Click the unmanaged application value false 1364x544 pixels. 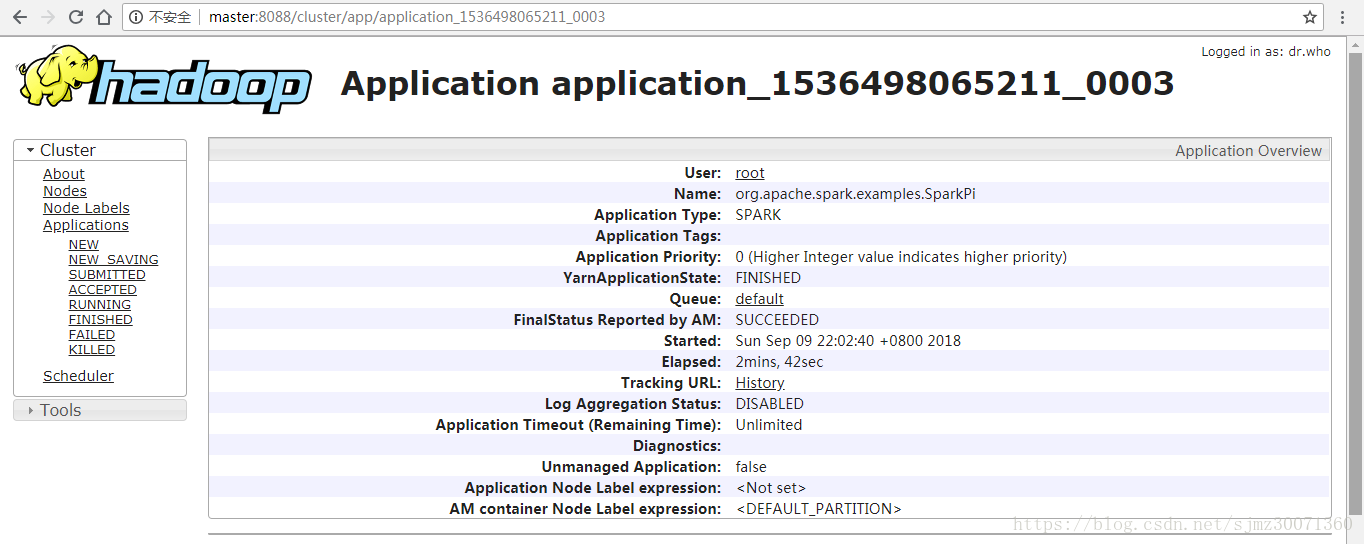click(x=751, y=467)
